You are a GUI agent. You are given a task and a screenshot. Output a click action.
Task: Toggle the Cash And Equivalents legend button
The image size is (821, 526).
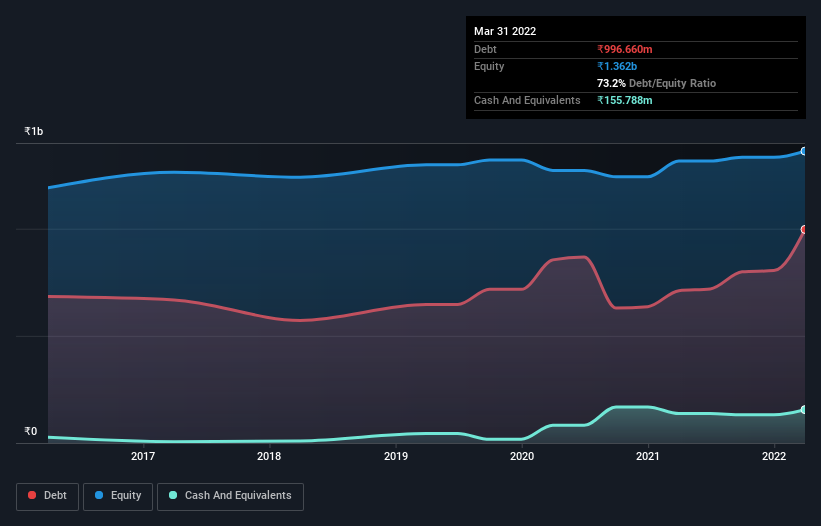point(230,496)
